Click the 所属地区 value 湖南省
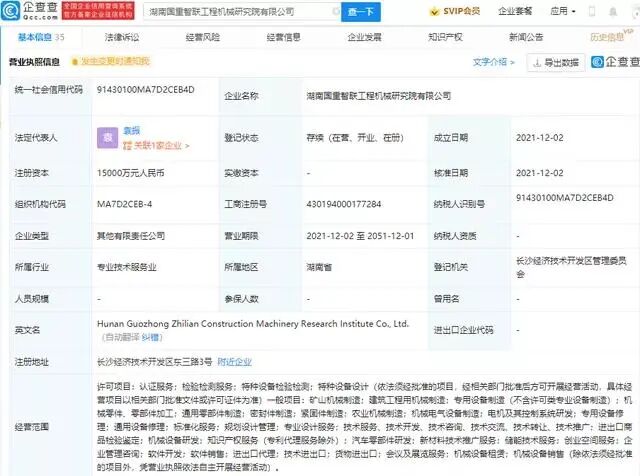The height and width of the screenshot is (476, 640). 319,267
